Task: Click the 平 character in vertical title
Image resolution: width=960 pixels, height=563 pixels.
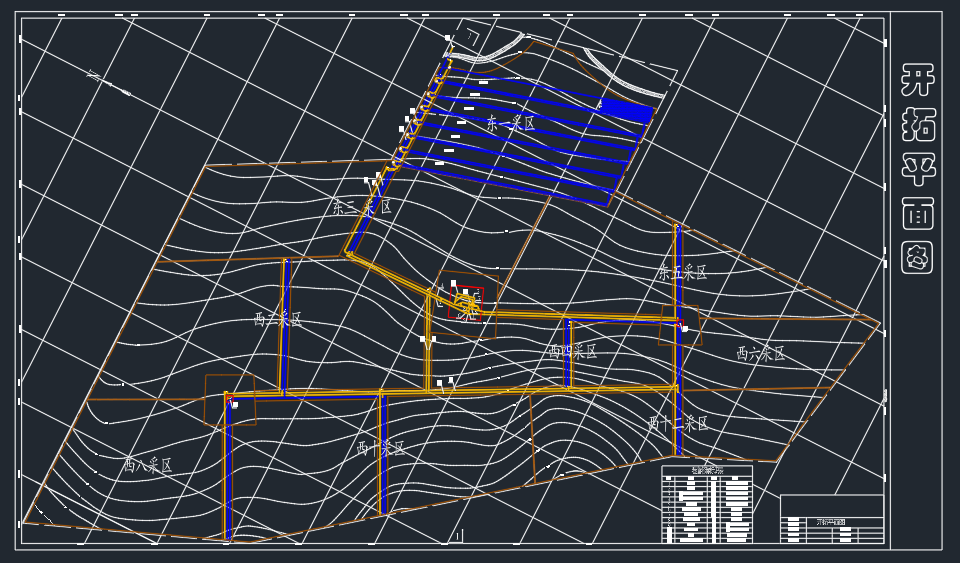Action: coord(917,169)
